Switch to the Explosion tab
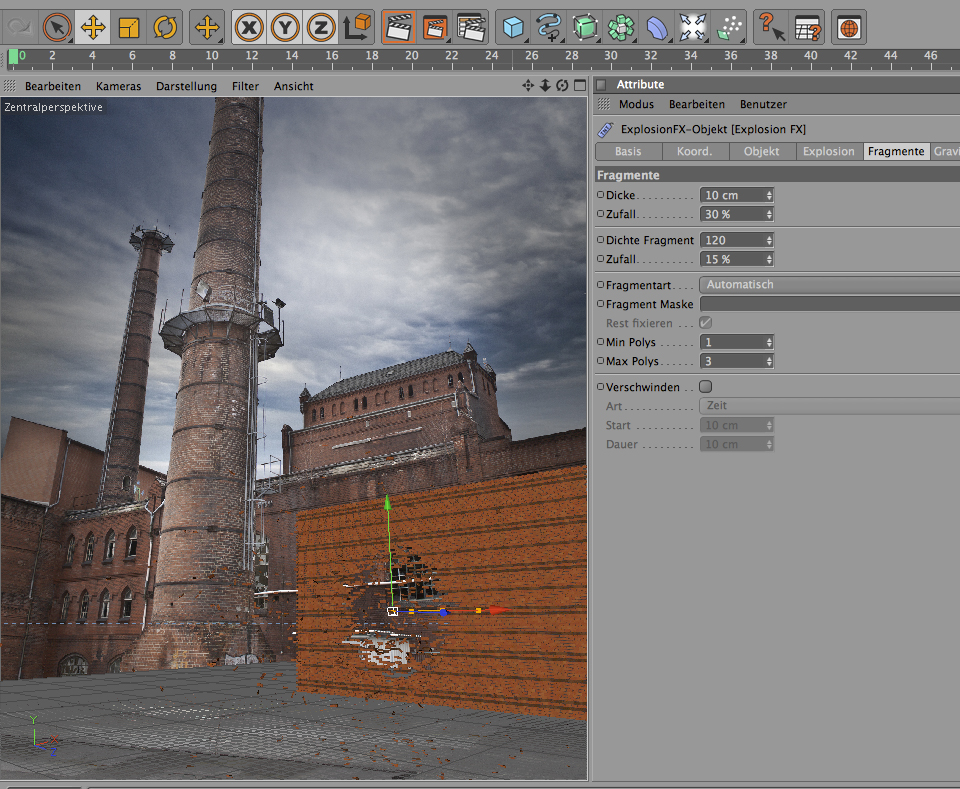This screenshot has height=789, width=960. pos(828,152)
